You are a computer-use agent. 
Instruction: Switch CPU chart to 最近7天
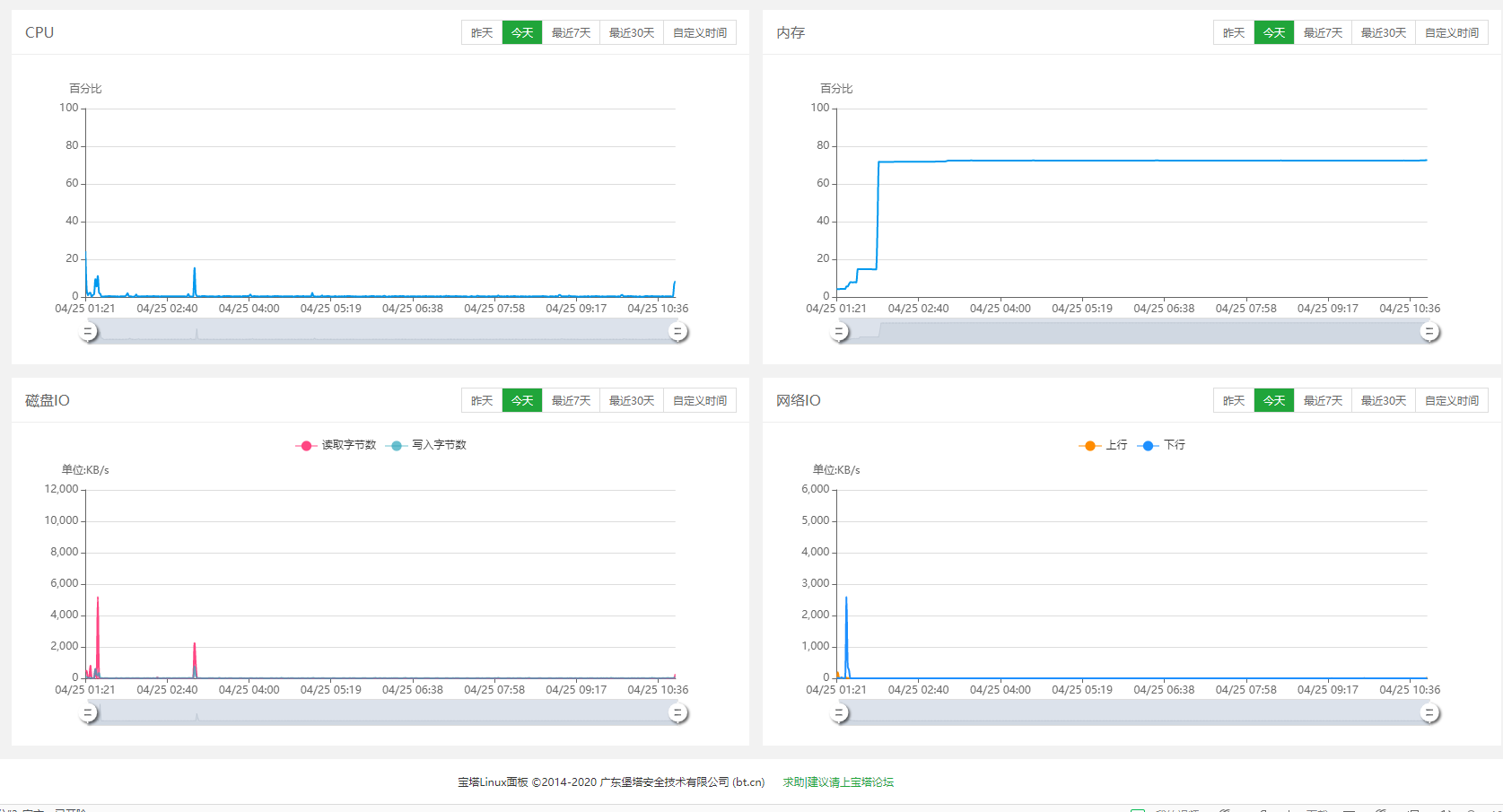coord(571,33)
